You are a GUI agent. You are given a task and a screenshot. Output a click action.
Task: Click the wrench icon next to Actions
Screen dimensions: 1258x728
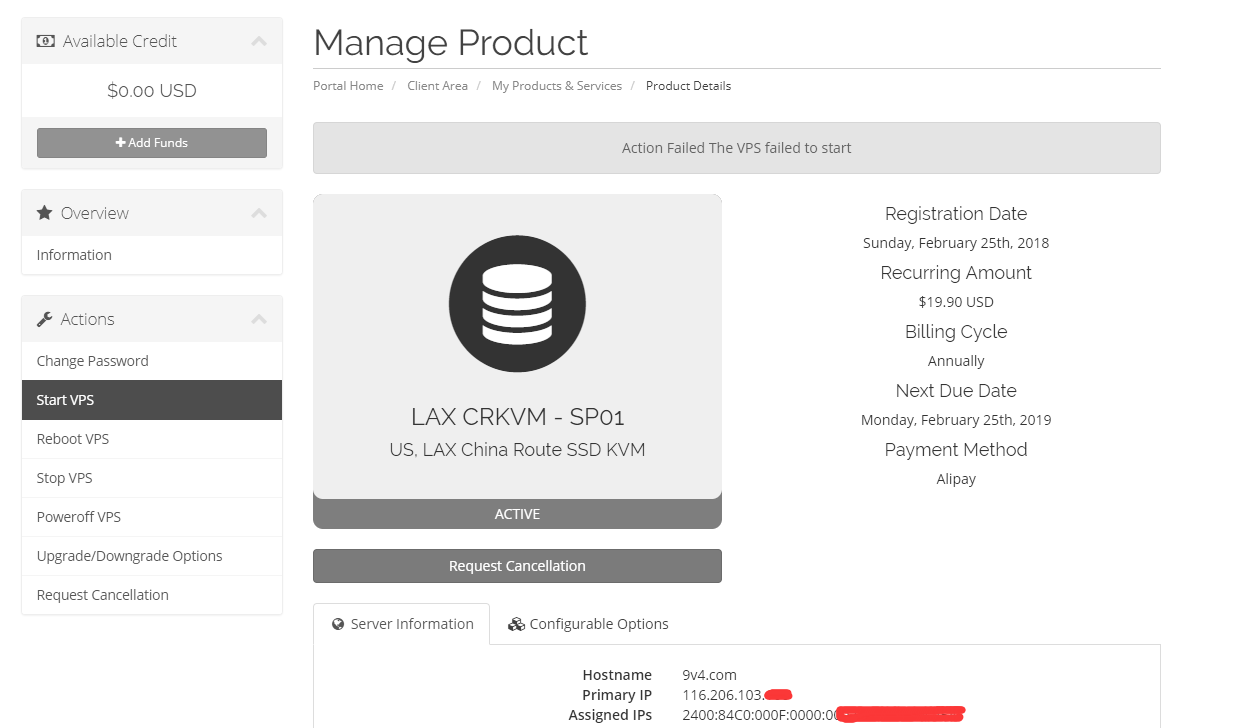pyautogui.click(x=45, y=319)
